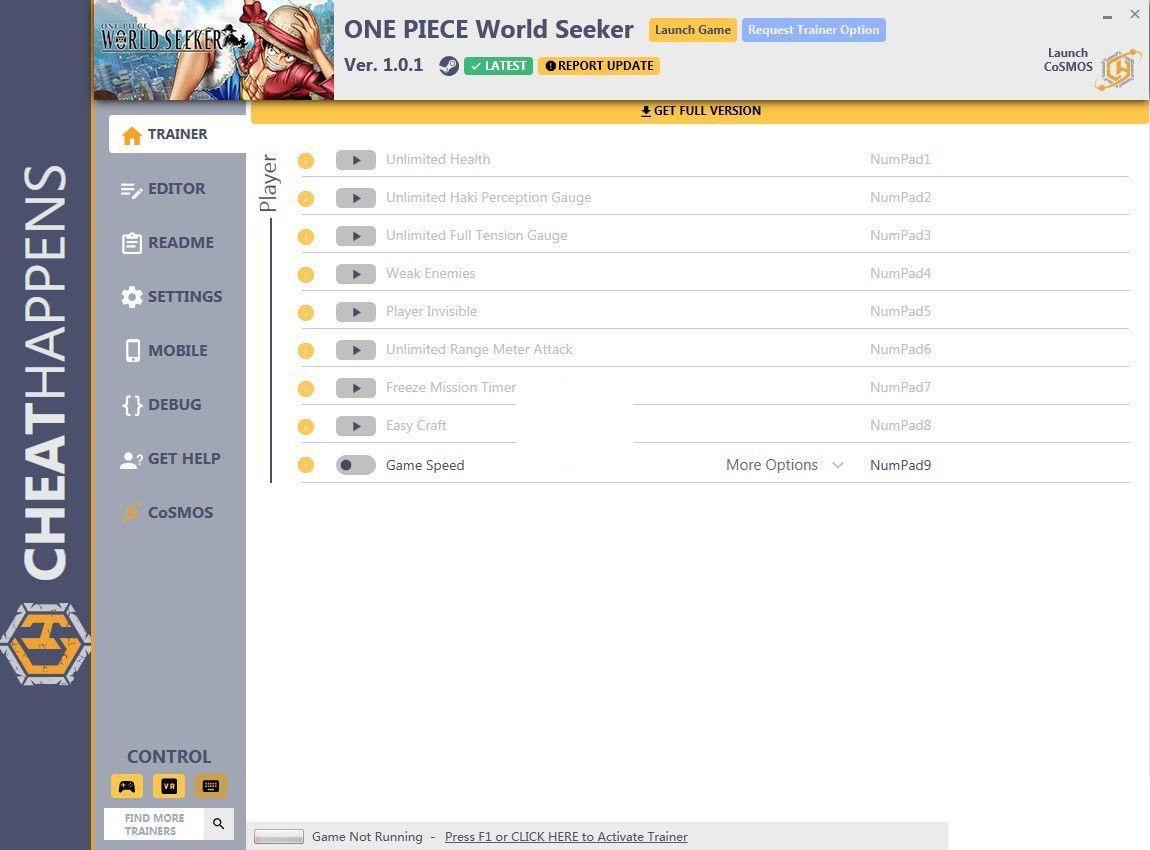Screen dimensions: 1150x850
Task: Click the Game Not Running status text
Action: 367,837
